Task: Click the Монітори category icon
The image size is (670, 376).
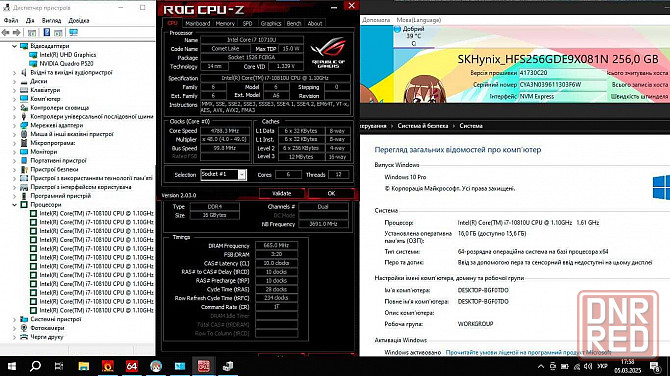Action: pos(24,152)
